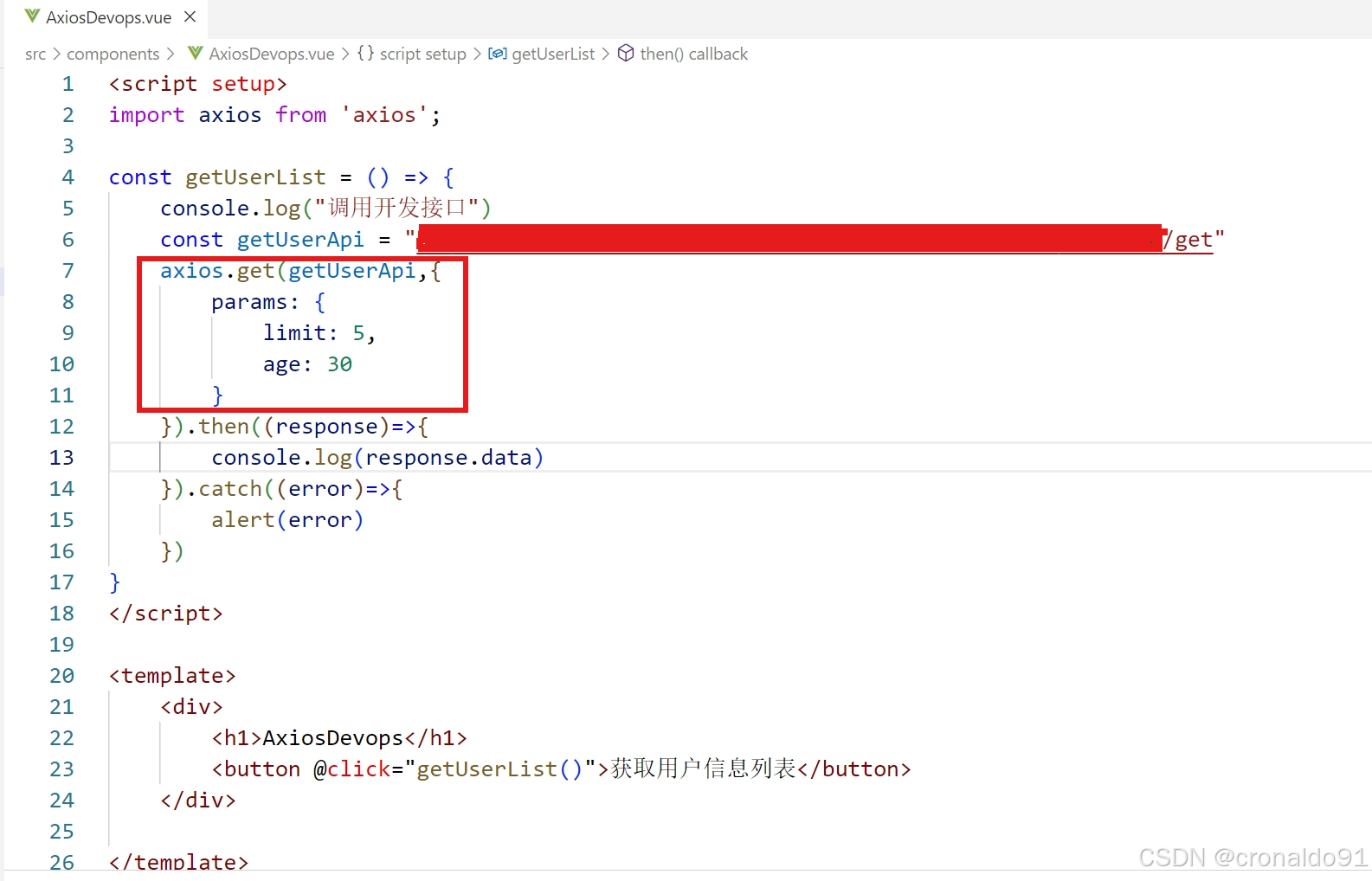1372x881 pixels.
Task: Click 'getUserApi' constant name on line 6
Action: pyautogui.click(x=300, y=240)
